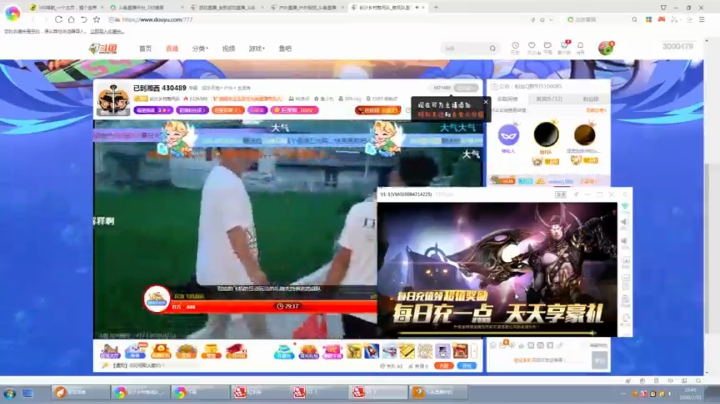Select first tab in chat panel
This screenshot has height=404, width=720.
507,99
